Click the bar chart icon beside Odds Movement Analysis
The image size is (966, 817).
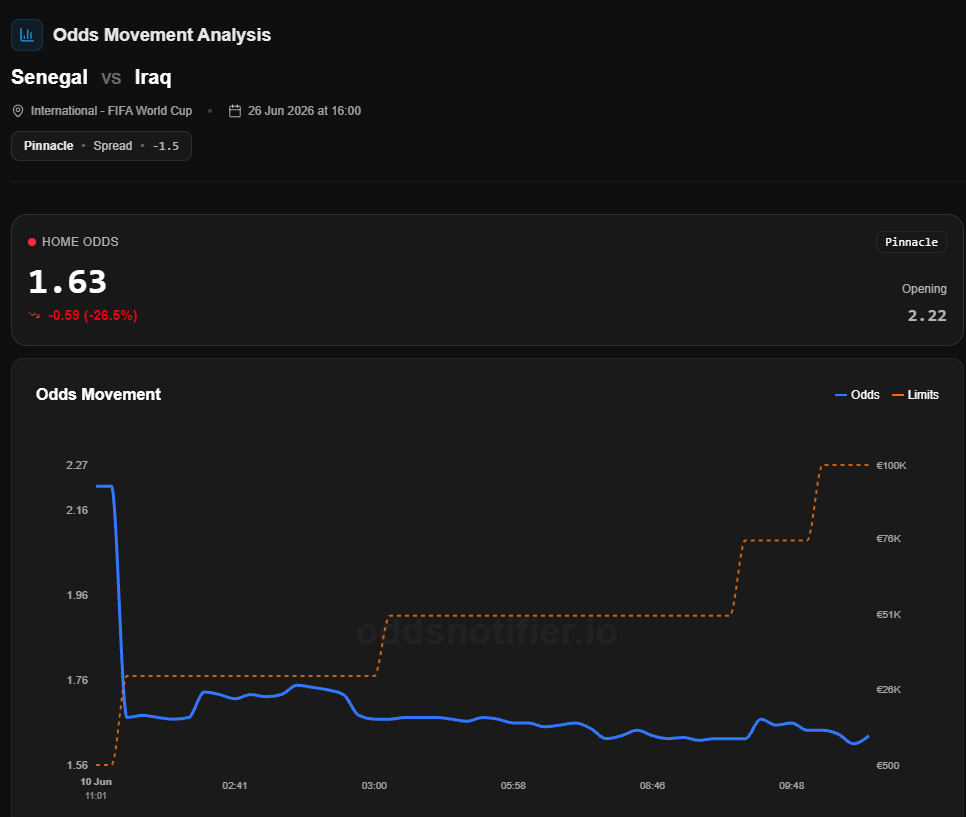[27, 35]
